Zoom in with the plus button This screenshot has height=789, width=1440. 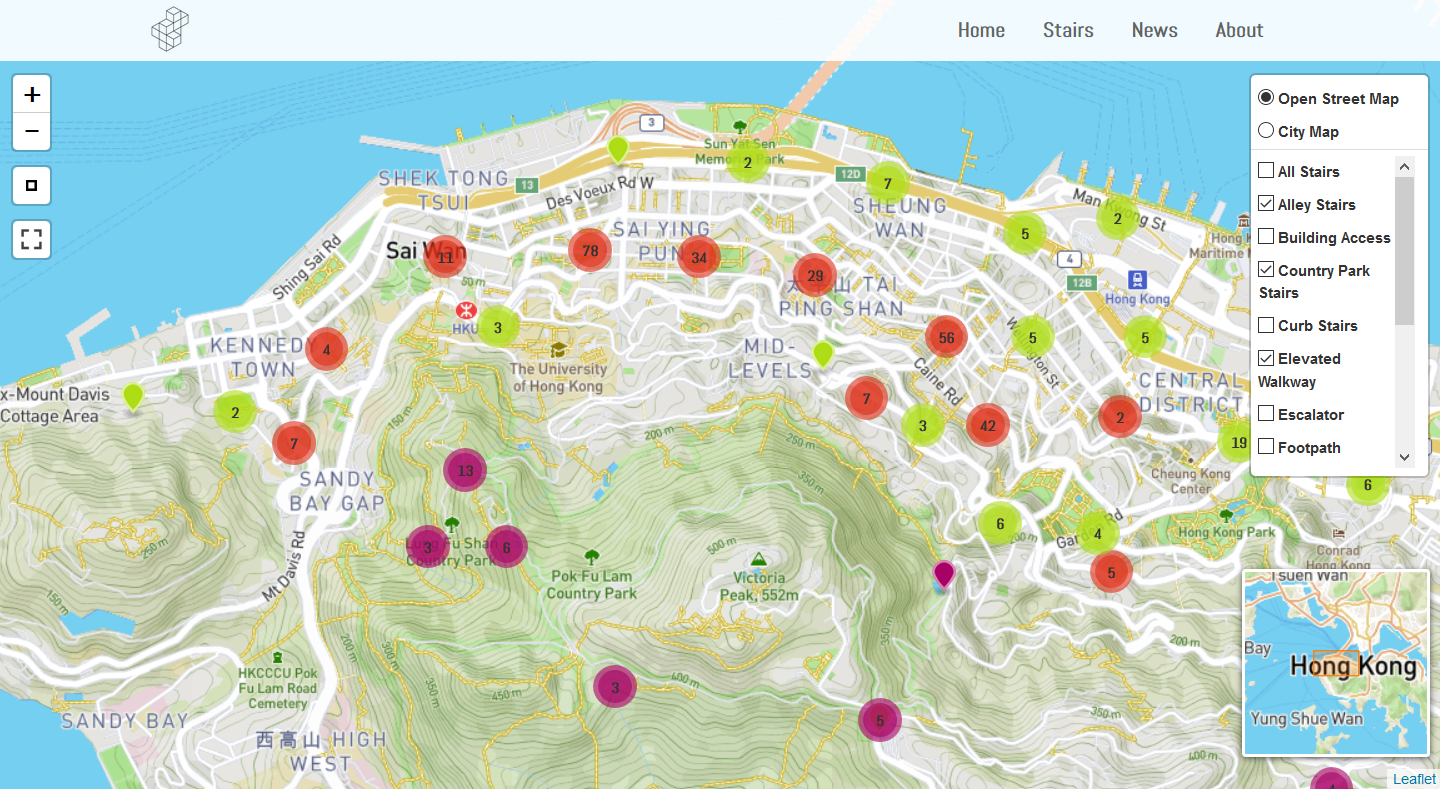pyautogui.click(x=32, y=95)
